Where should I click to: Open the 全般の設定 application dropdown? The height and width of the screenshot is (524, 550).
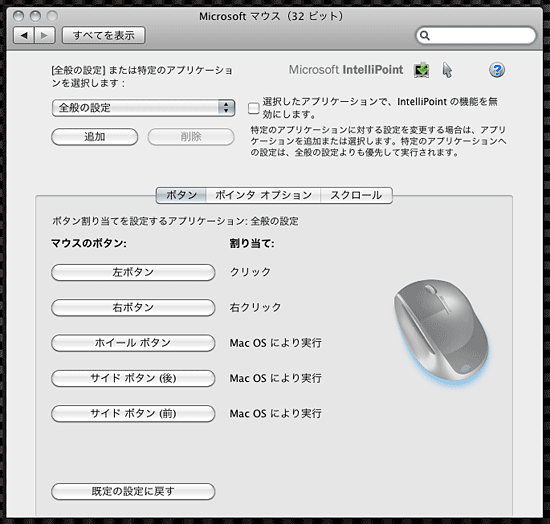[x=143, y=108]
